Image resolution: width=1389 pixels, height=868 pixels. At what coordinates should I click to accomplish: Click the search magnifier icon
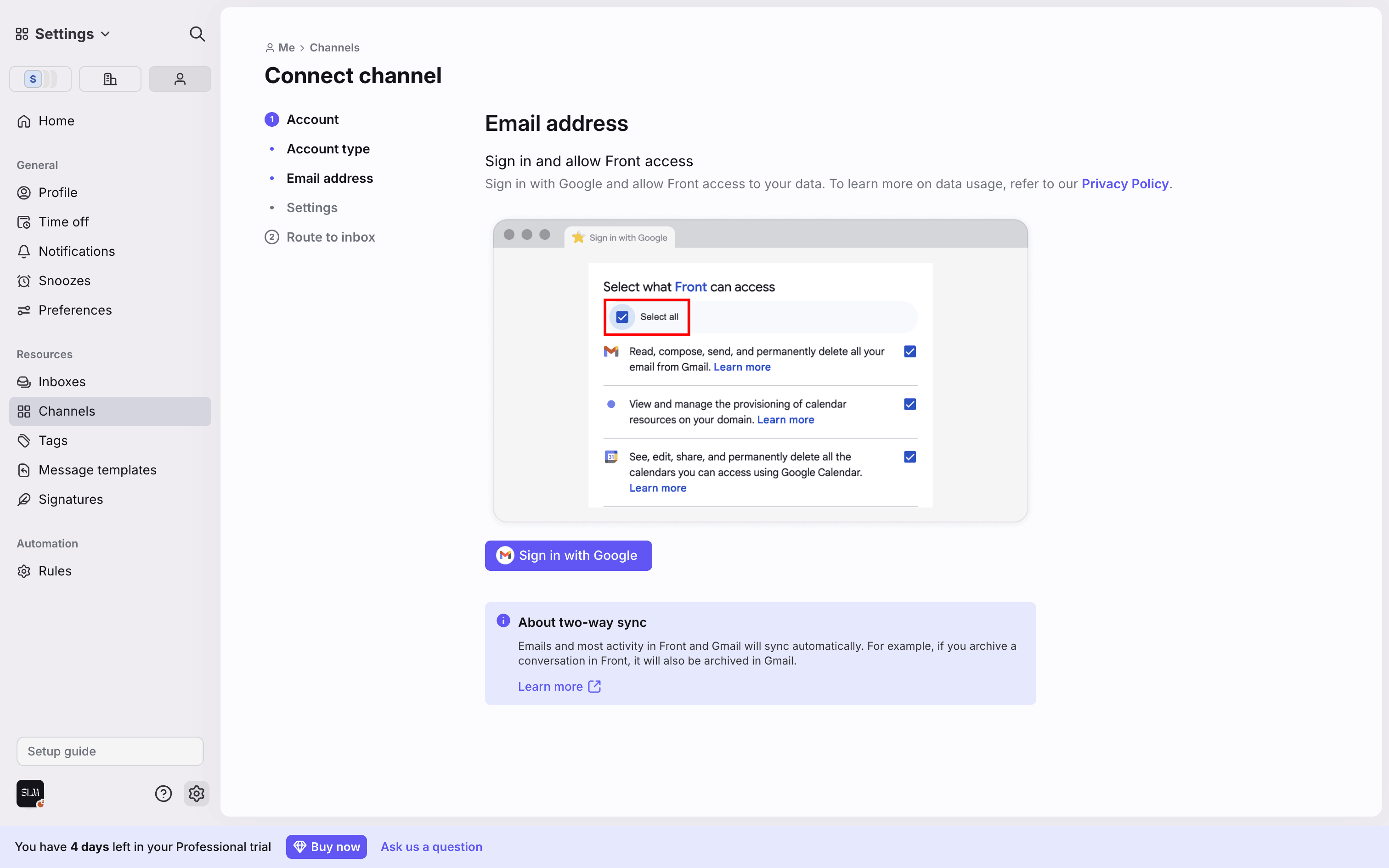[197, 34]
